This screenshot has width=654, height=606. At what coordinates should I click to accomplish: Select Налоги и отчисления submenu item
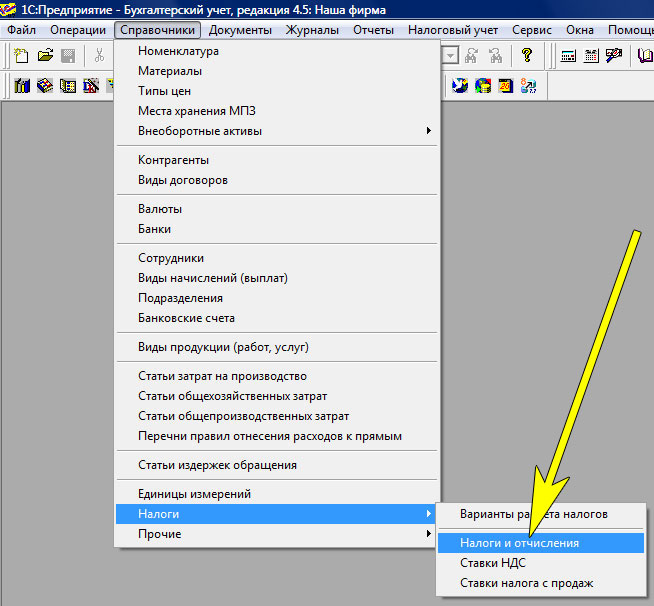[x=541, y=543]
